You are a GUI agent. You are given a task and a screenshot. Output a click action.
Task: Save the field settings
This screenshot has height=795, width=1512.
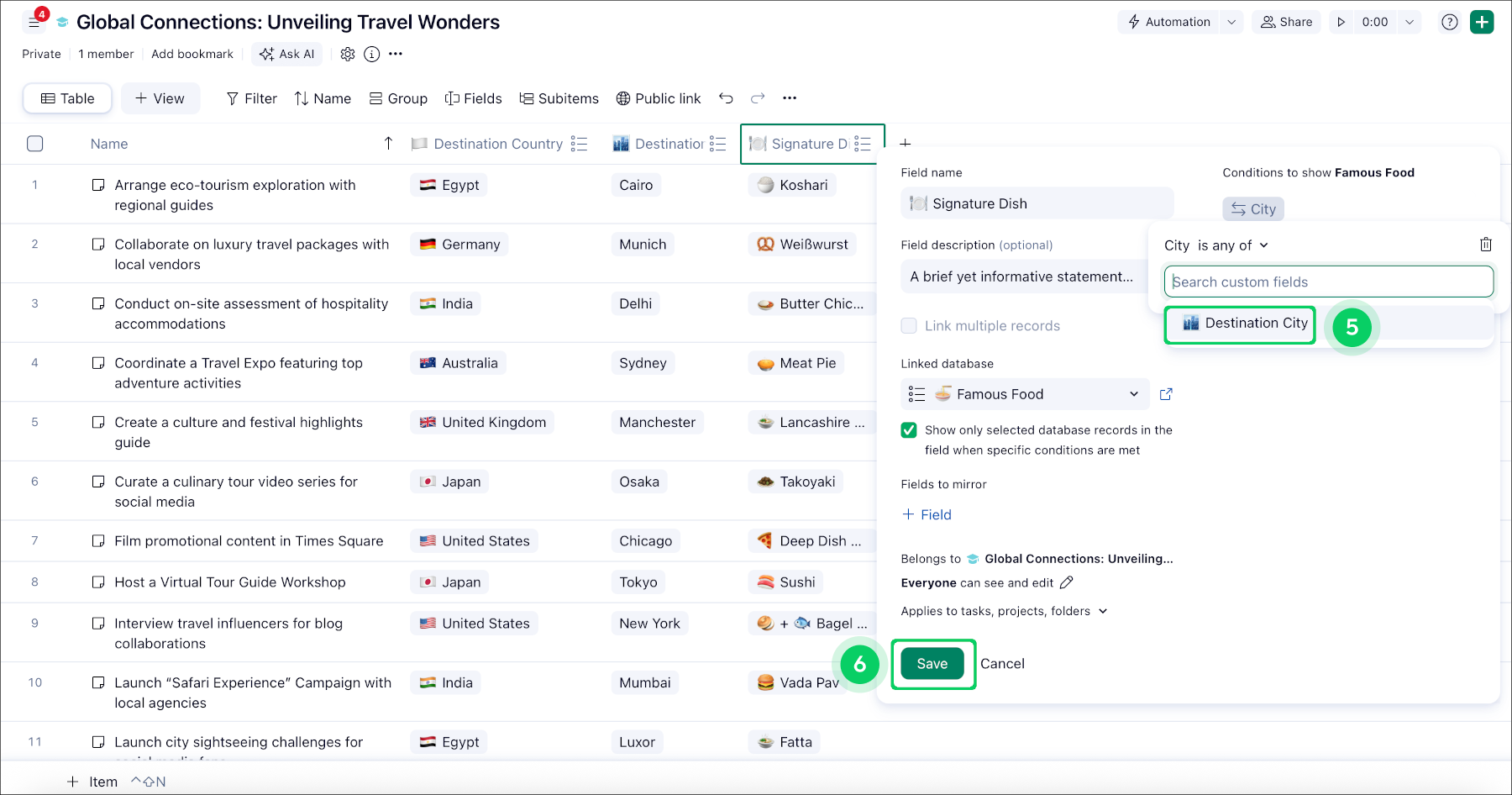pos(932,664)
